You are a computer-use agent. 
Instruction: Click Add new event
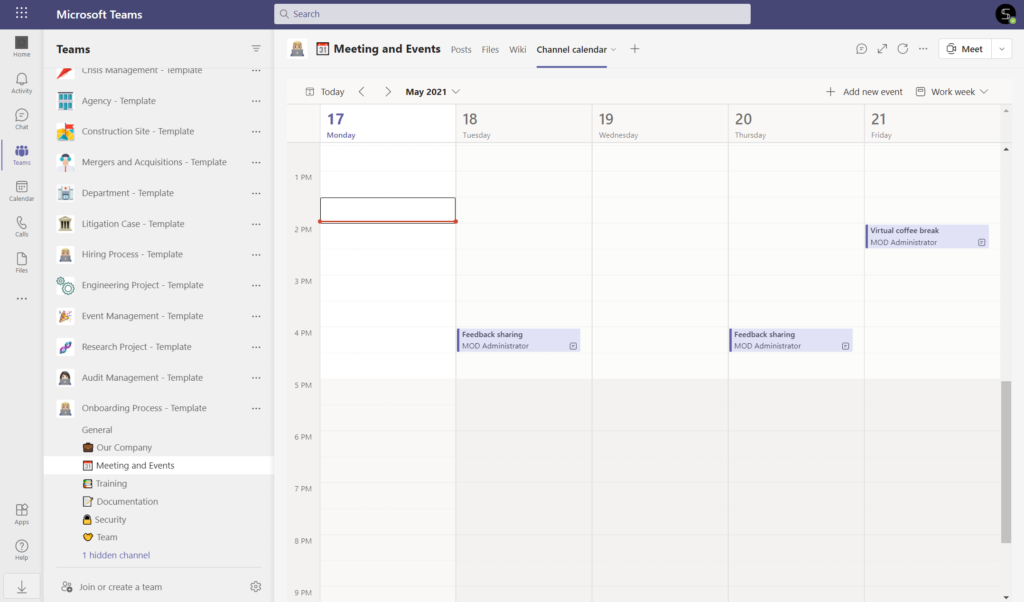864,91
